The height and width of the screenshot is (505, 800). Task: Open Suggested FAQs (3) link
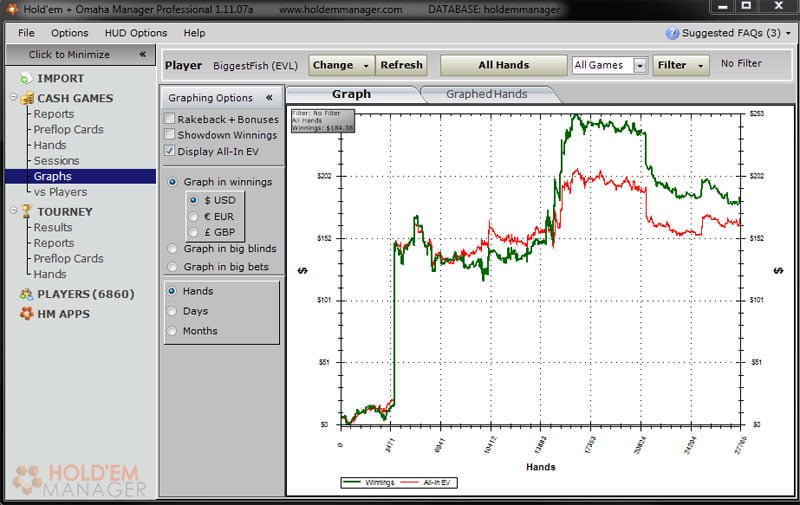(731, 33)
